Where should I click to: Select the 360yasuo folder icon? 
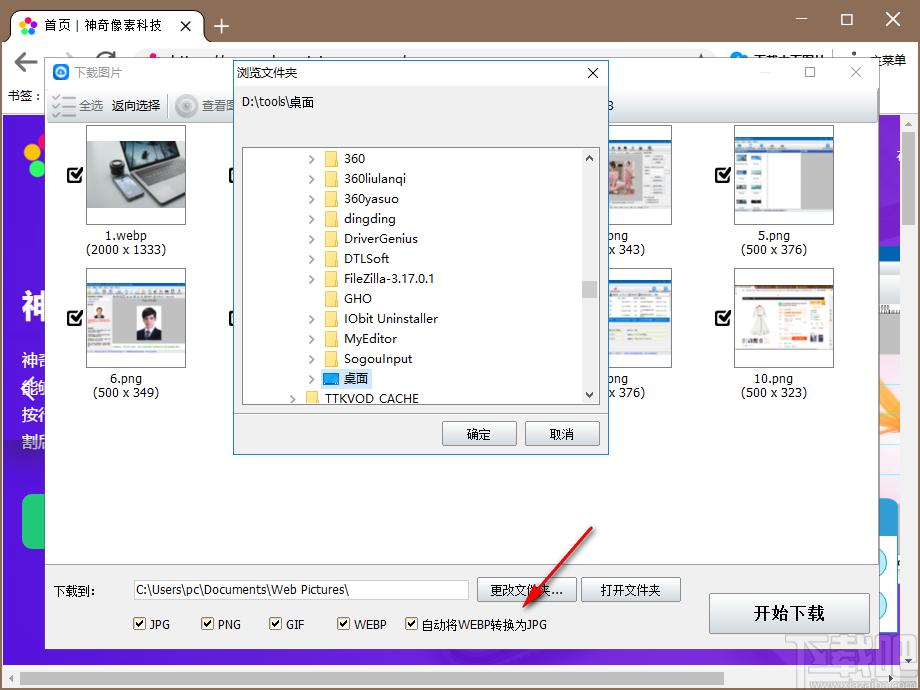pos(331,199)
